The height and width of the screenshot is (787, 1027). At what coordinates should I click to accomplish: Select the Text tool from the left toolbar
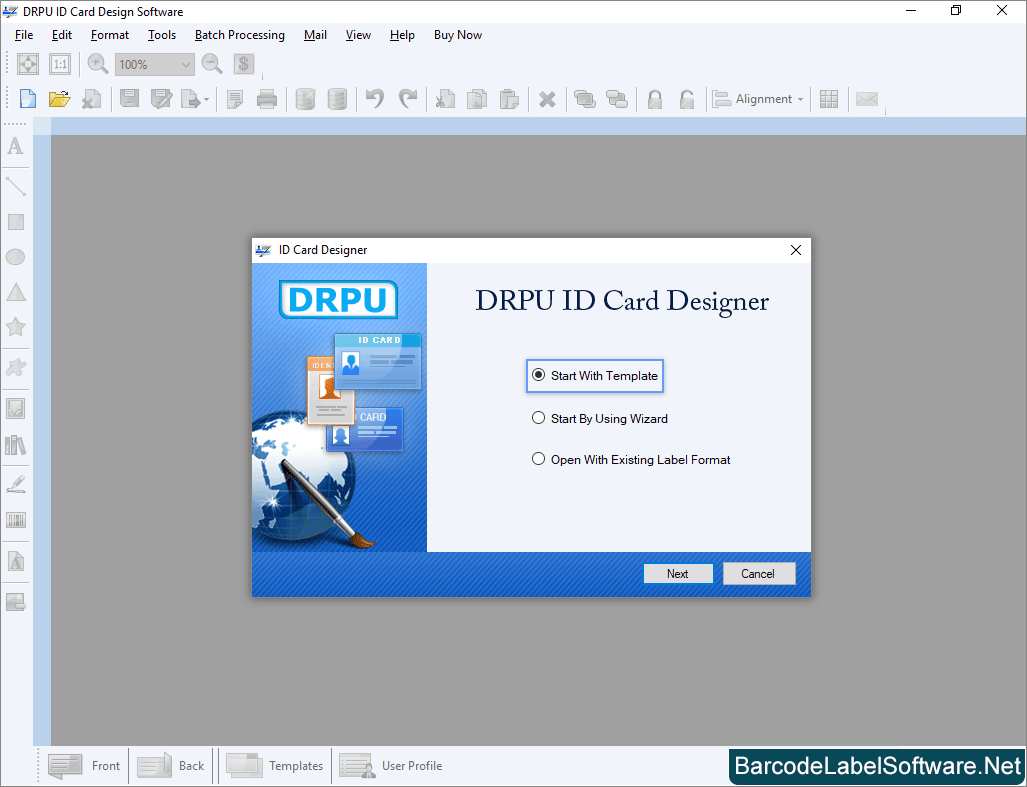coord(15,146)
